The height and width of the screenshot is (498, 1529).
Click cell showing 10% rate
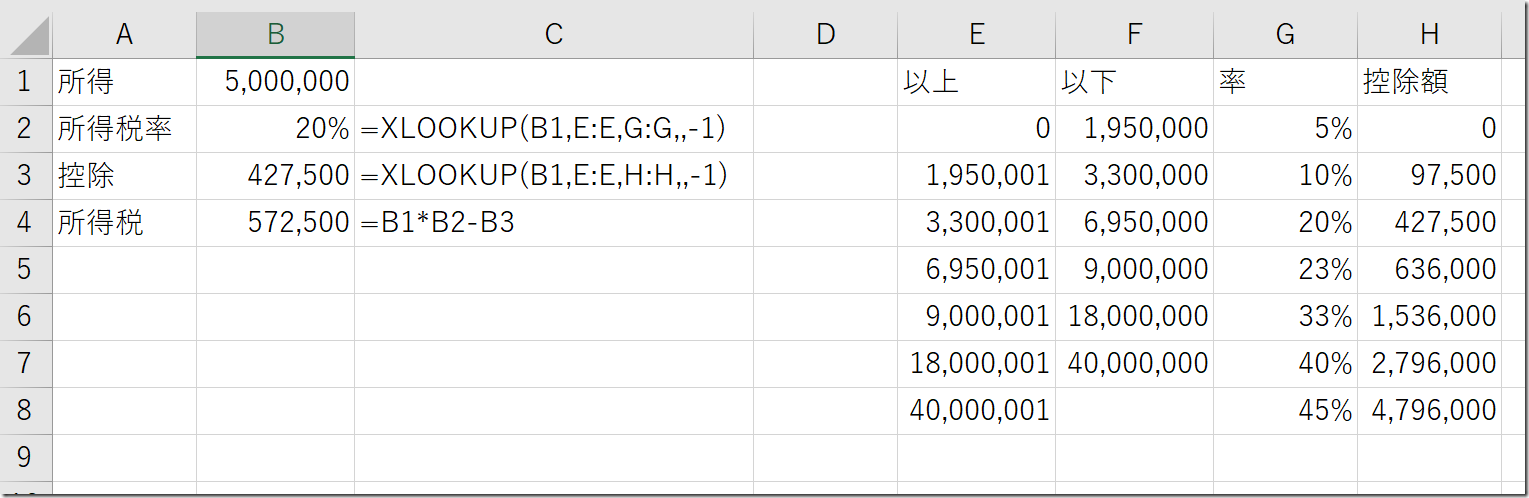click(x=1285, y=176)
